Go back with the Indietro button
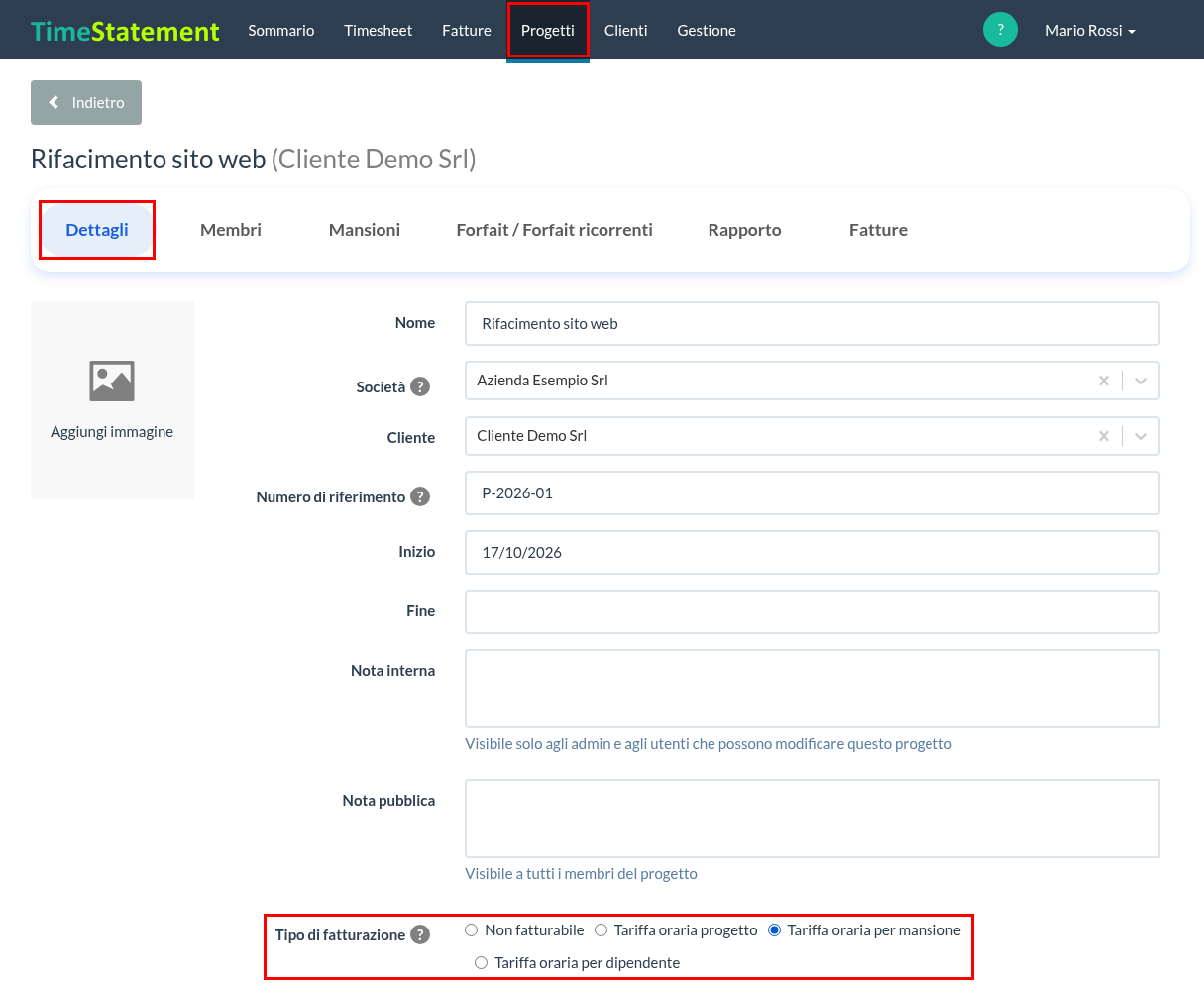This screenshot has width=1204, height=984. coord(86,103)
